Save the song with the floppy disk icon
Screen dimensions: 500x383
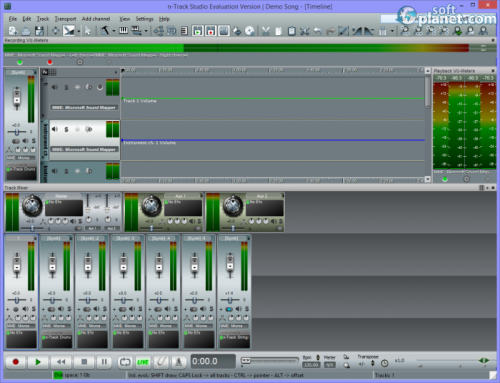point(39,31)
